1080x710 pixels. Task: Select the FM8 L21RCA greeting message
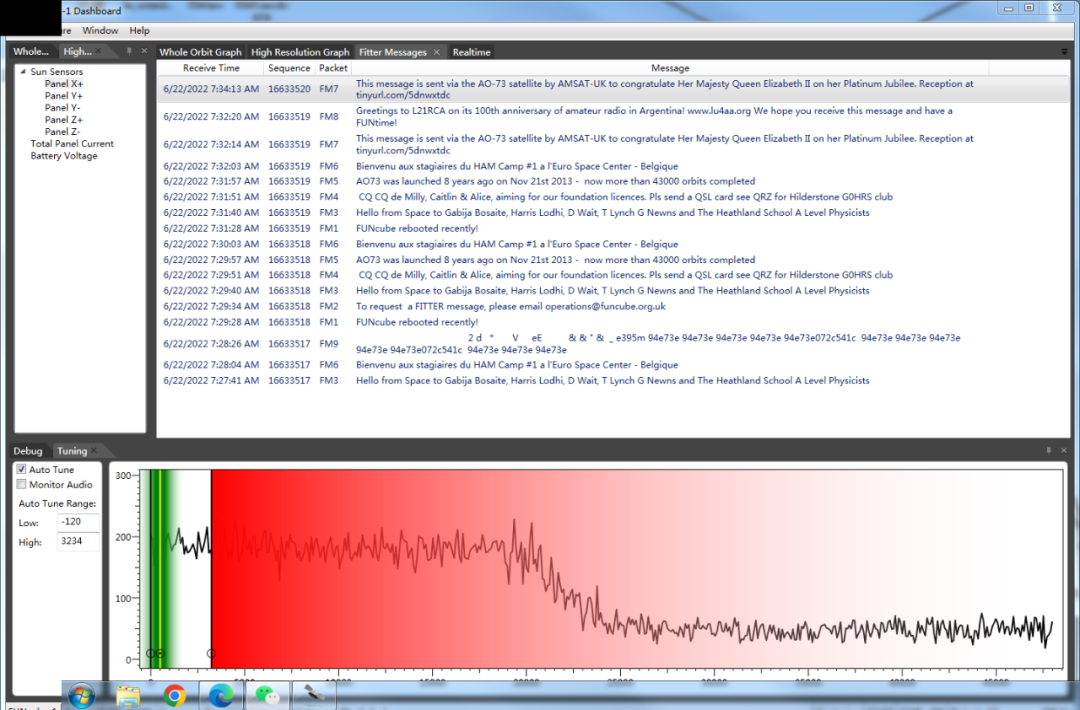tap(614, 116)
